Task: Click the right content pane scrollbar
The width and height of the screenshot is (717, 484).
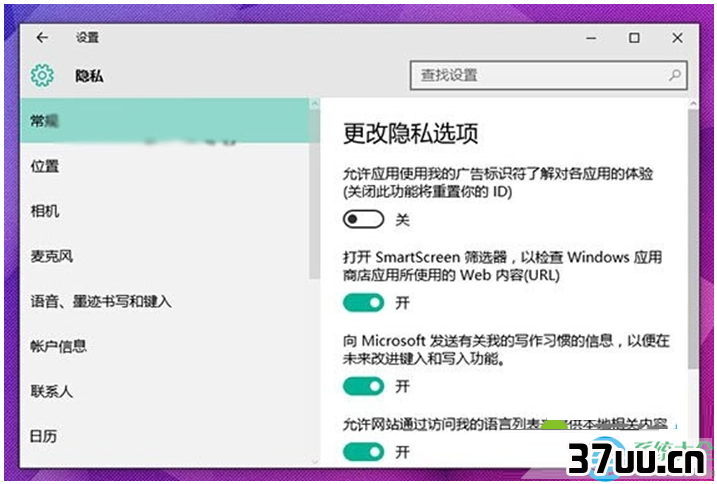Action: [x=693, y=238]
